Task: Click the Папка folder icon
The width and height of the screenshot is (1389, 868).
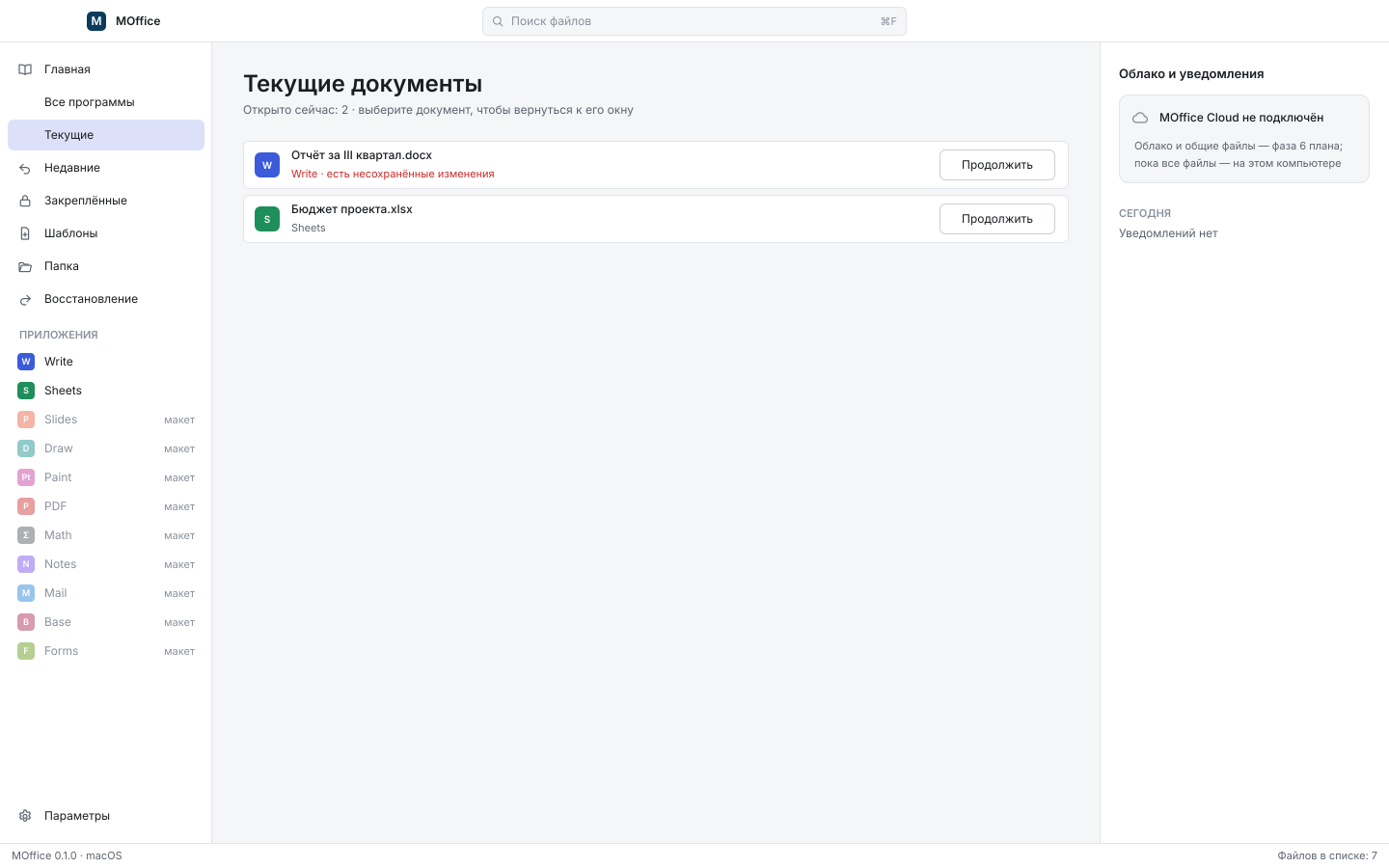Action: (25, 266)
